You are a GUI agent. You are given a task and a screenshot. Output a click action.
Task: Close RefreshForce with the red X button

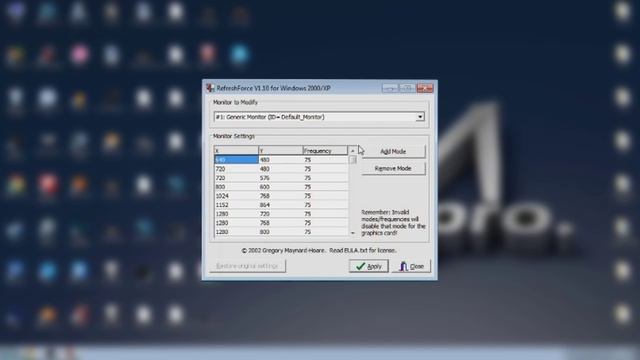click(x=425, y=88)
